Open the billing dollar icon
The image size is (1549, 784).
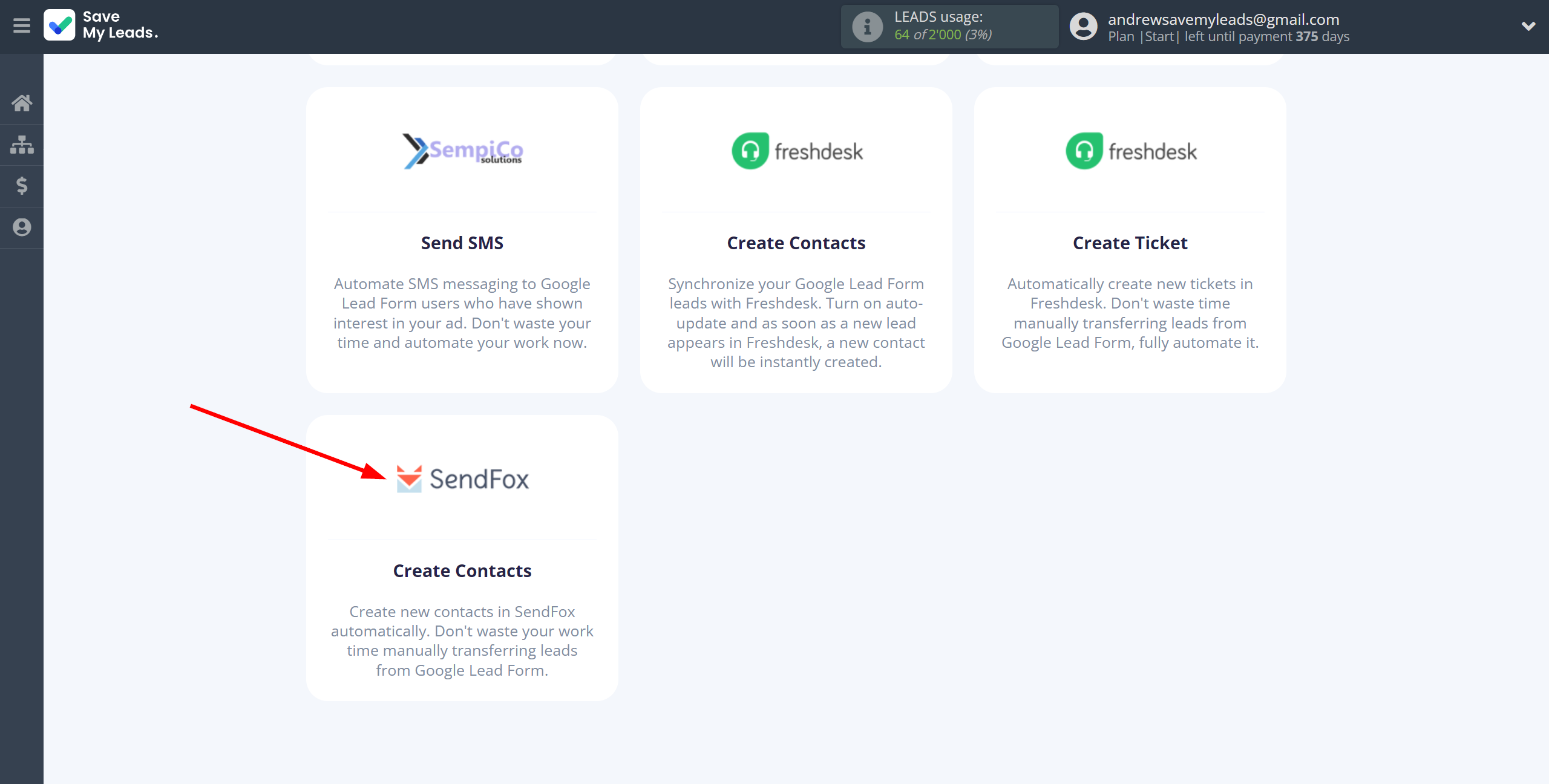coord(22,186)
